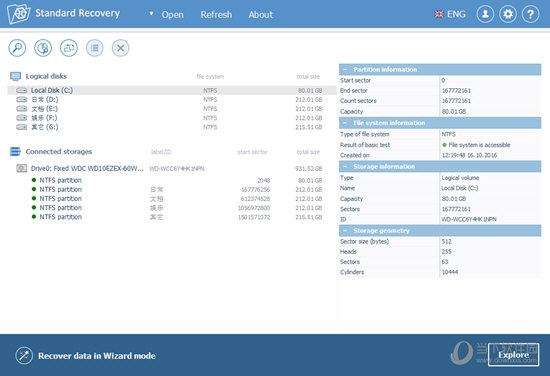This screenshot has width=550, height=376.
Task: Click the drive icon beside Local Disk (C:)
Action: (21, 90)
